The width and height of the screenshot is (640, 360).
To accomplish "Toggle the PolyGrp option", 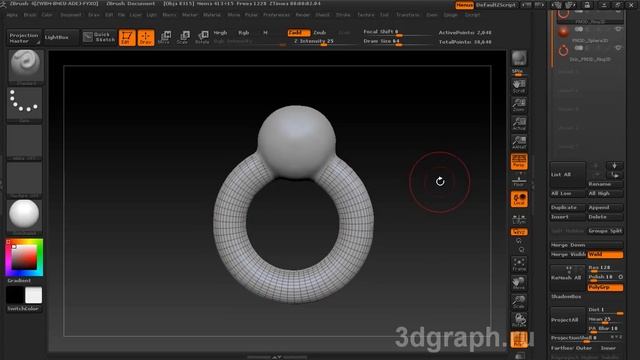I will pyautogui.click(x=605, y=287).
